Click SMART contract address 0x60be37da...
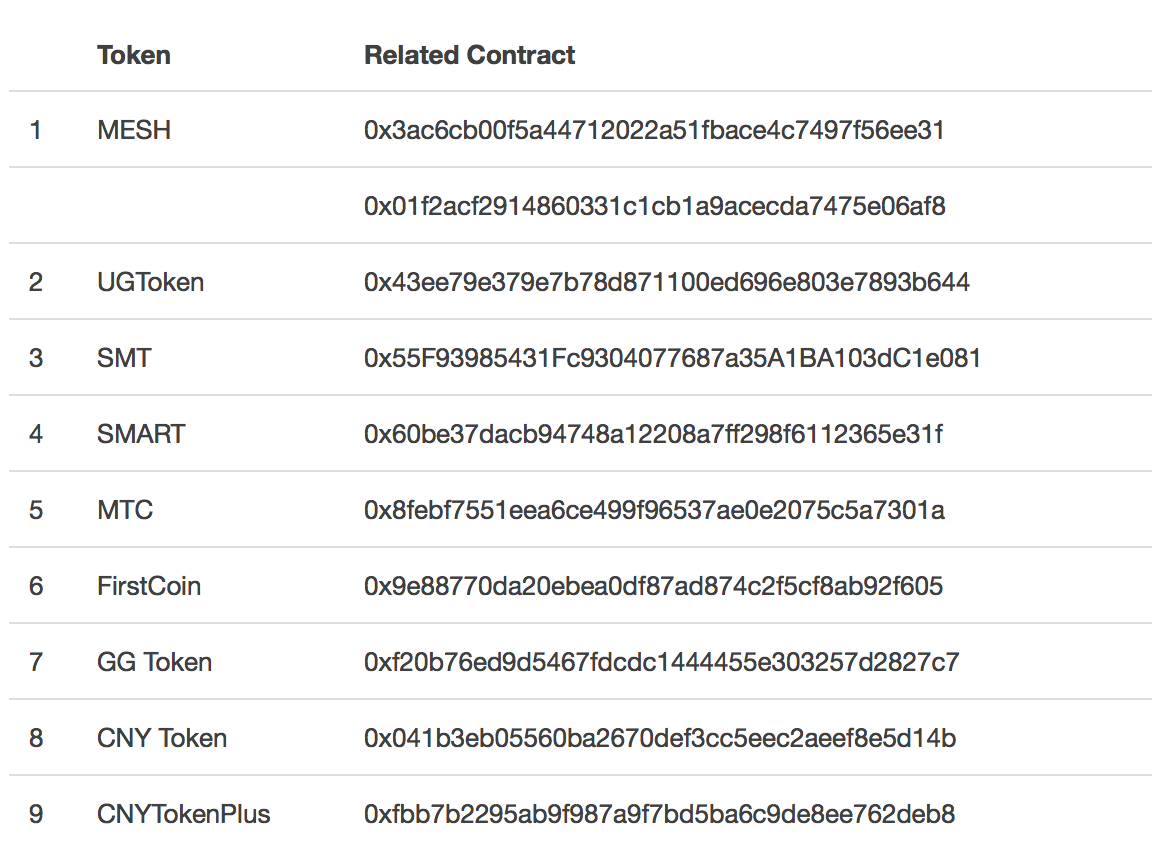 coord(653,434)
